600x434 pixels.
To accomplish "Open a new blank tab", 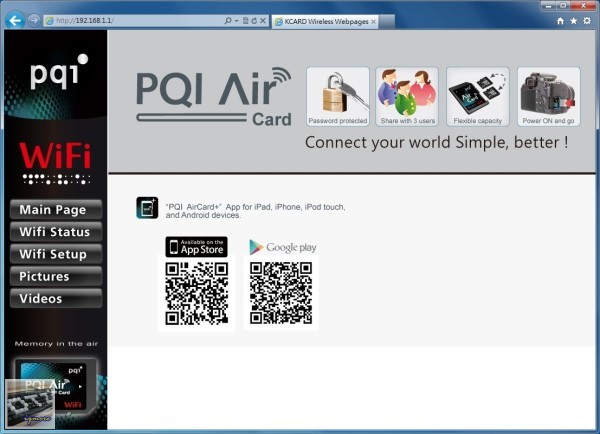I will pyautogui.click(x=386, y=22).
